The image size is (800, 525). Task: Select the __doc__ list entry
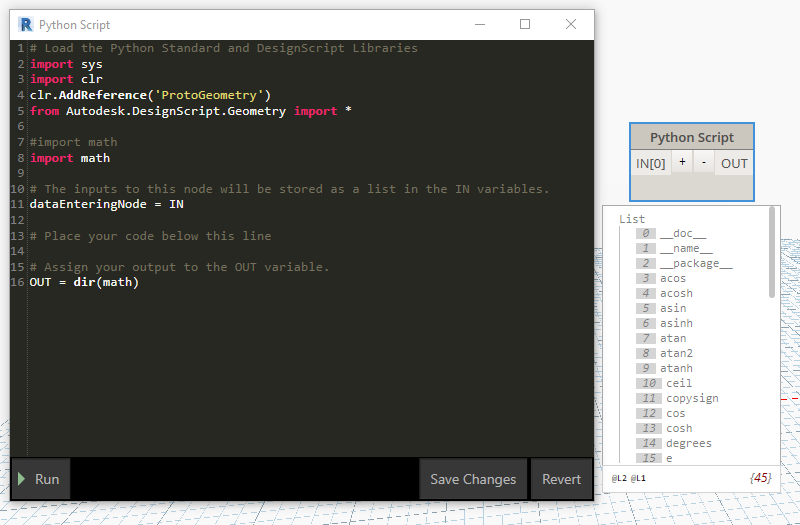tap(683, 233)
